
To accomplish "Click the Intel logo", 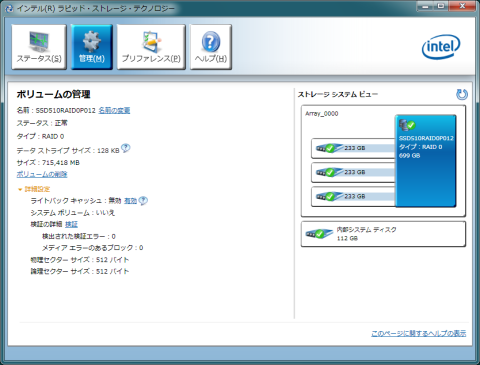I will [x=441, y=47].
